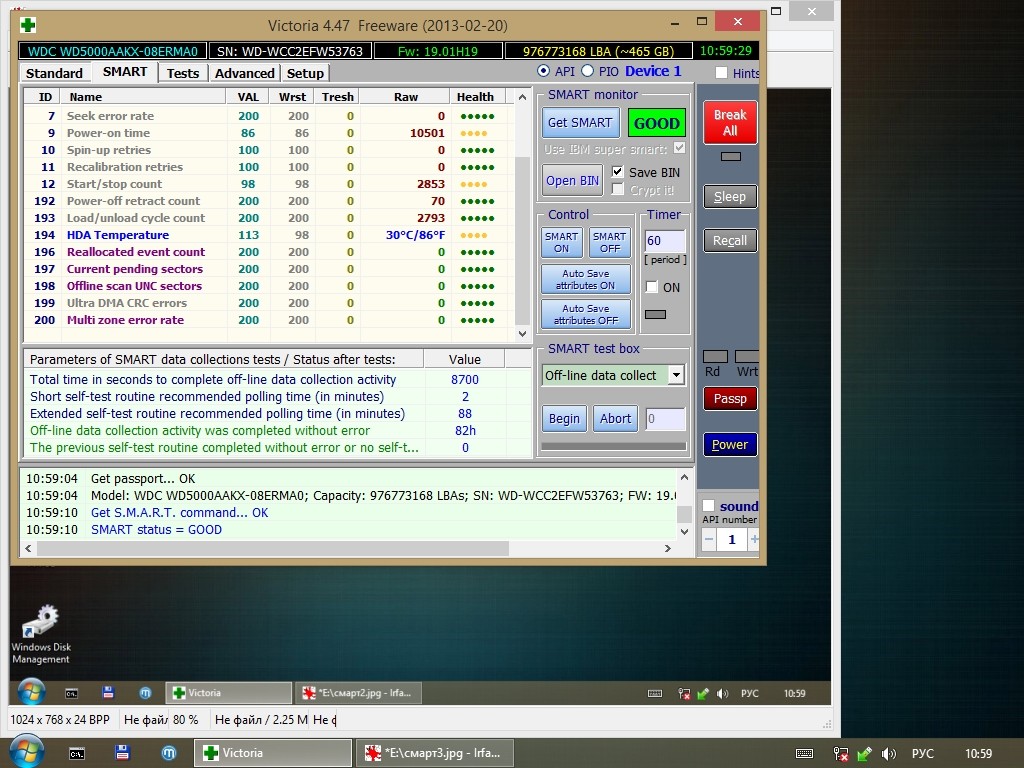Image resolution: width=1024 pixels, height=768 pixels.
Task: Switch to the Standard tab
Action: pyautogui.click(x=54, y=73)
